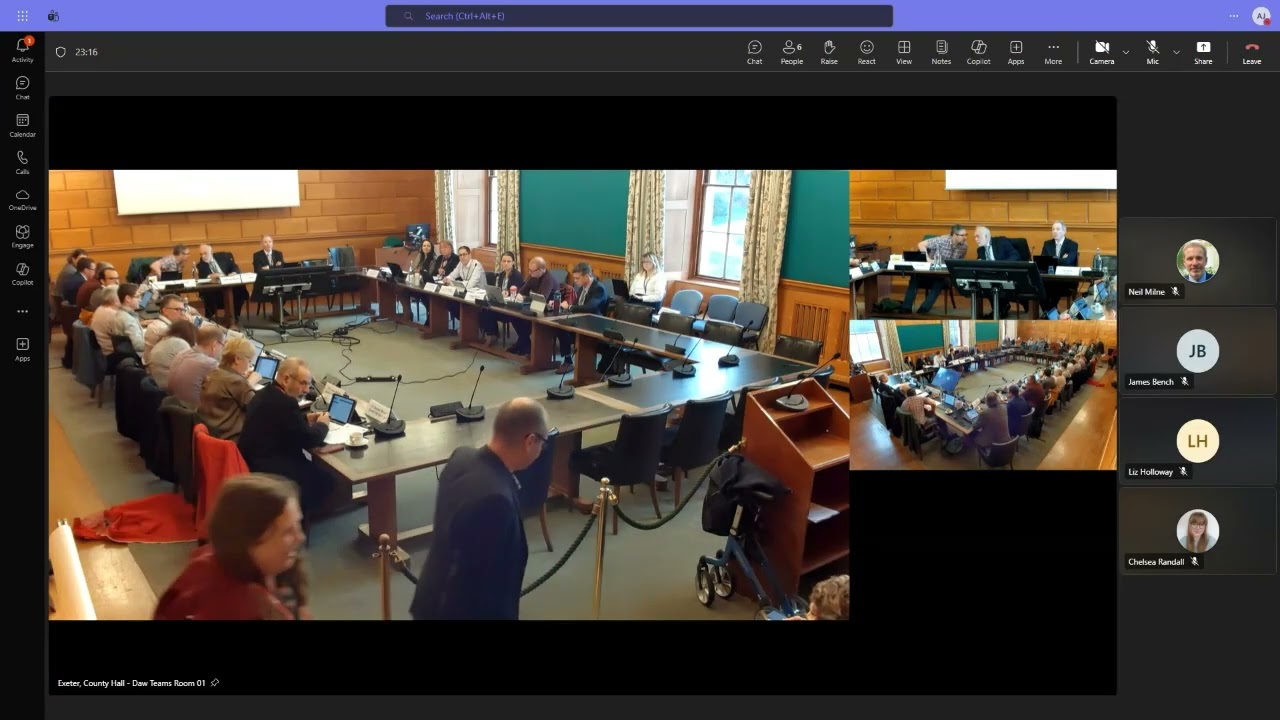
Task: Open Calendar in the left sidebar
Action: point(22,125)
